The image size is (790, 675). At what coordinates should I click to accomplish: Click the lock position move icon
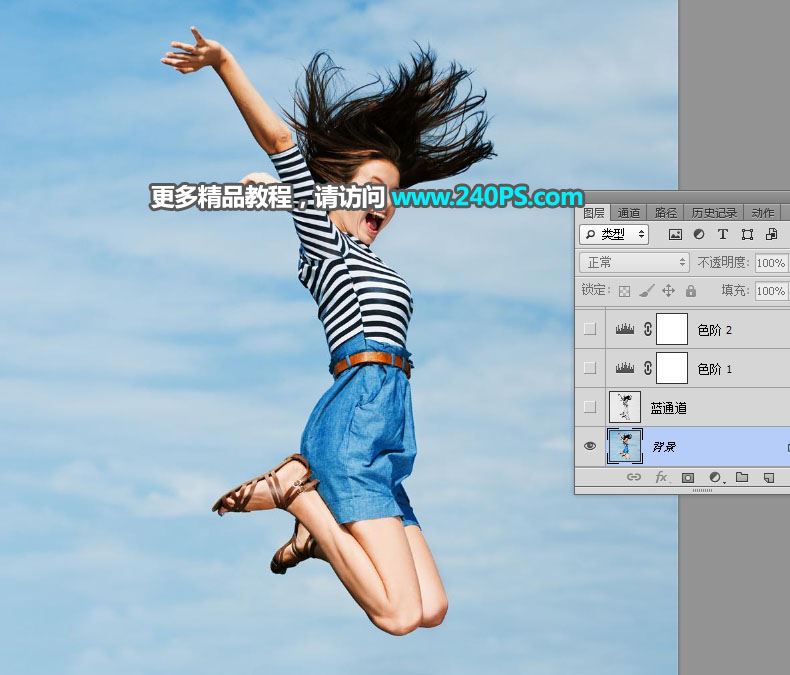tap(669, 290)
